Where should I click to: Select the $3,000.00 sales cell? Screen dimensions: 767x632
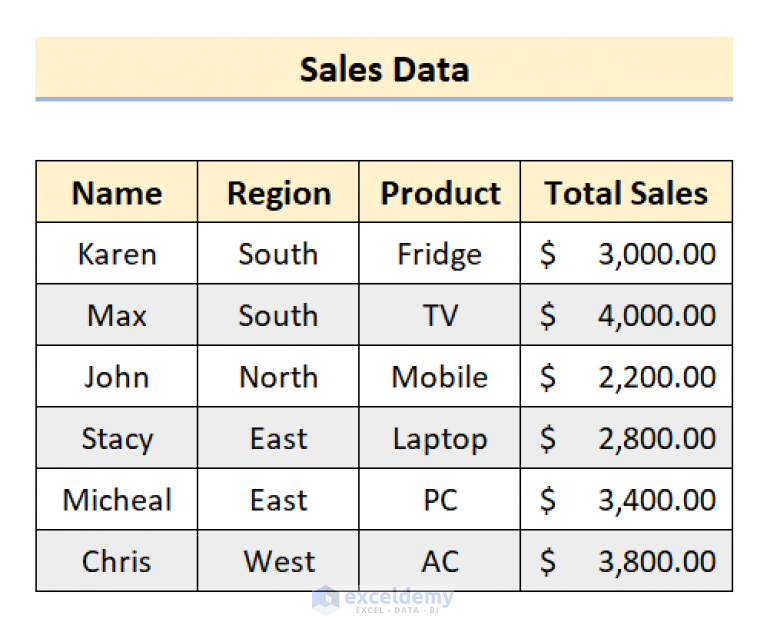pyautogui.click(x=627, y=253)
